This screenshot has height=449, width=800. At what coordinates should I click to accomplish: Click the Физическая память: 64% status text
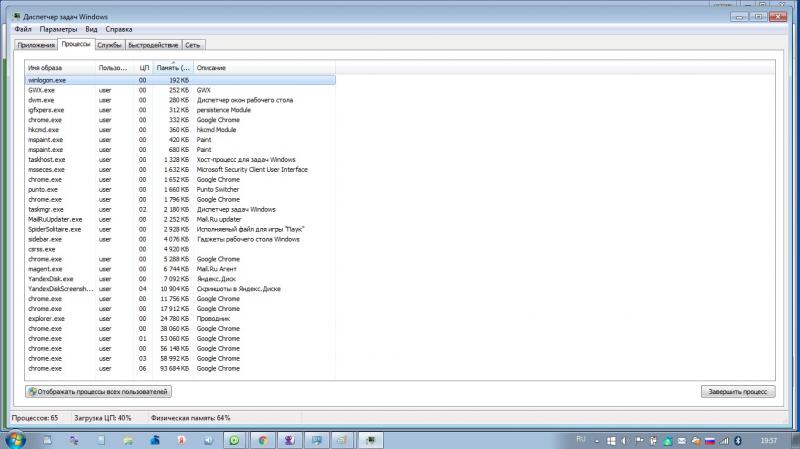(x=190, y=418)
